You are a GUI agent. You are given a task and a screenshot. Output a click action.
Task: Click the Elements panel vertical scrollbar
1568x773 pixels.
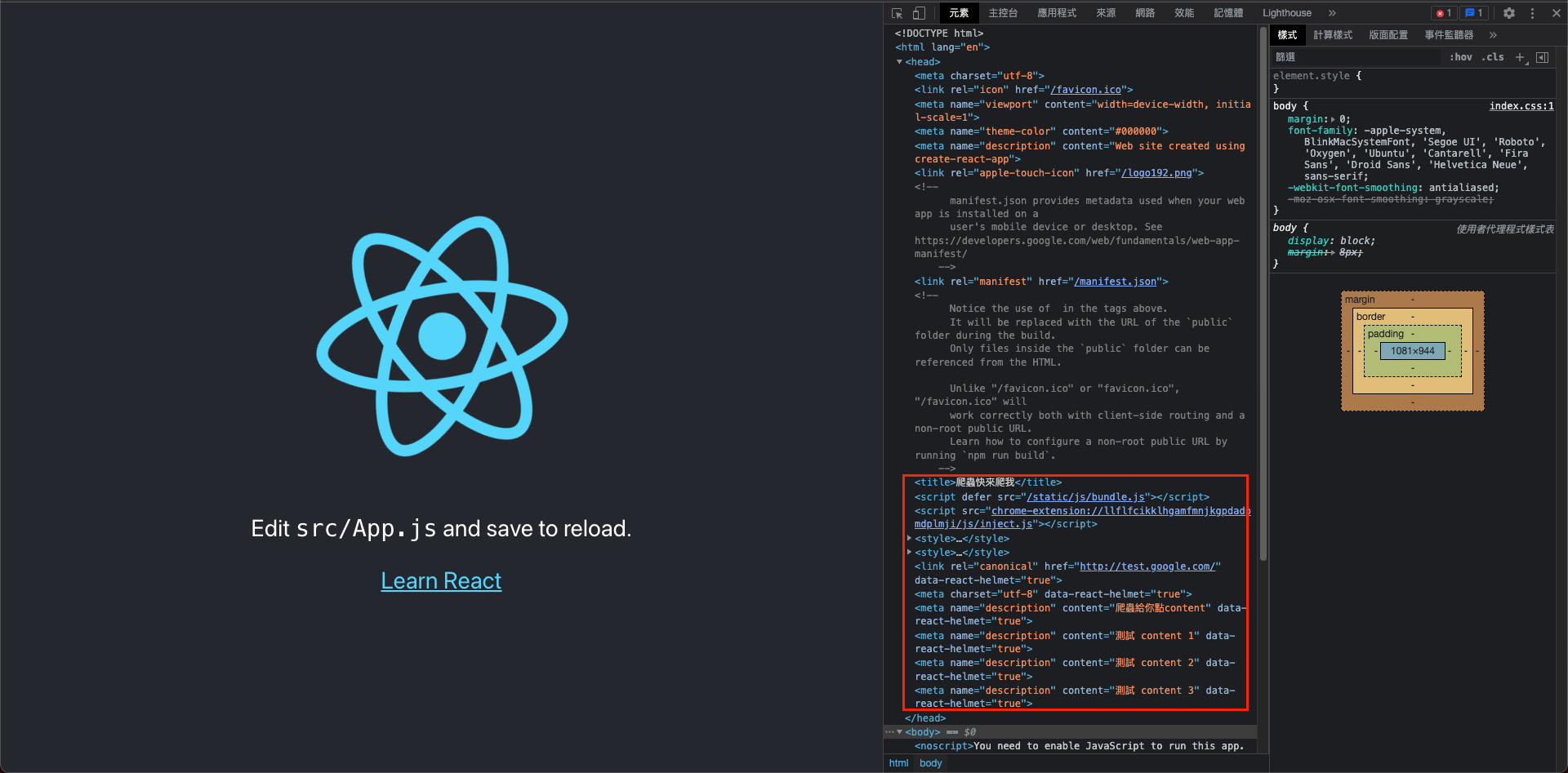tap(1263, 294)
